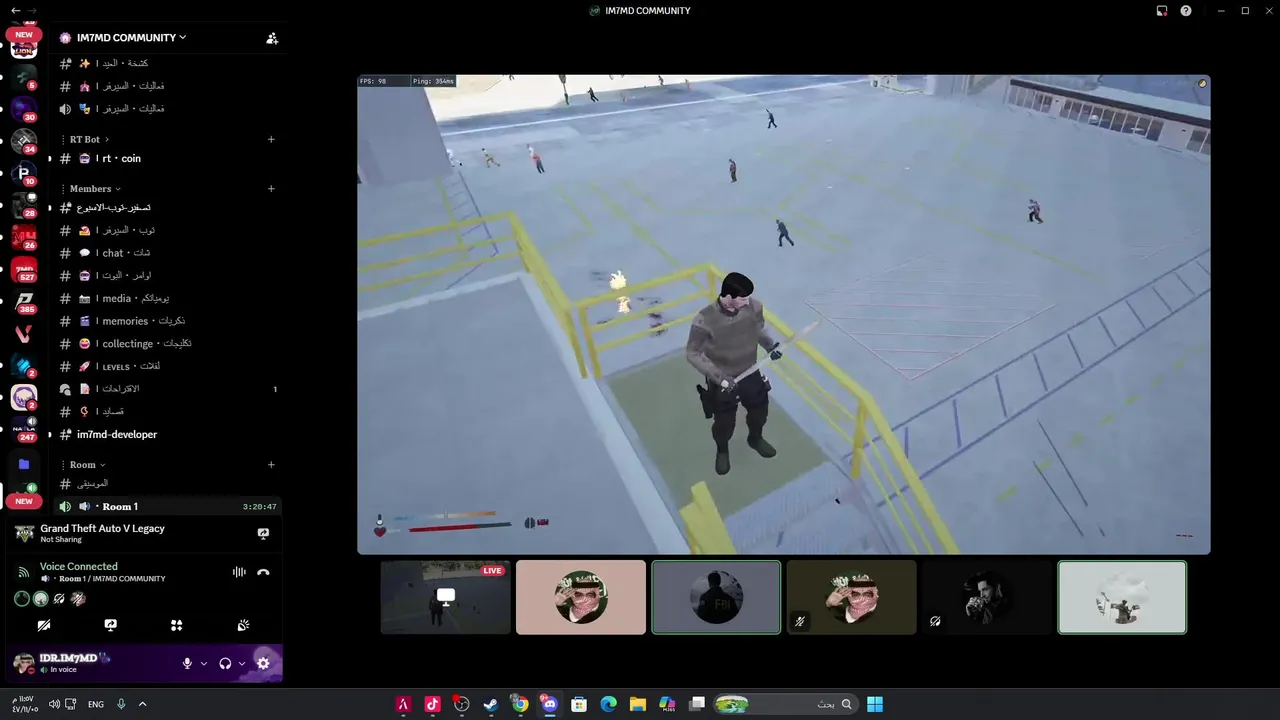Image resolution: width=1280 pixels, height=720 pixels.
Task: Open noise suppression waveform icon
Action: click(239, 572)
